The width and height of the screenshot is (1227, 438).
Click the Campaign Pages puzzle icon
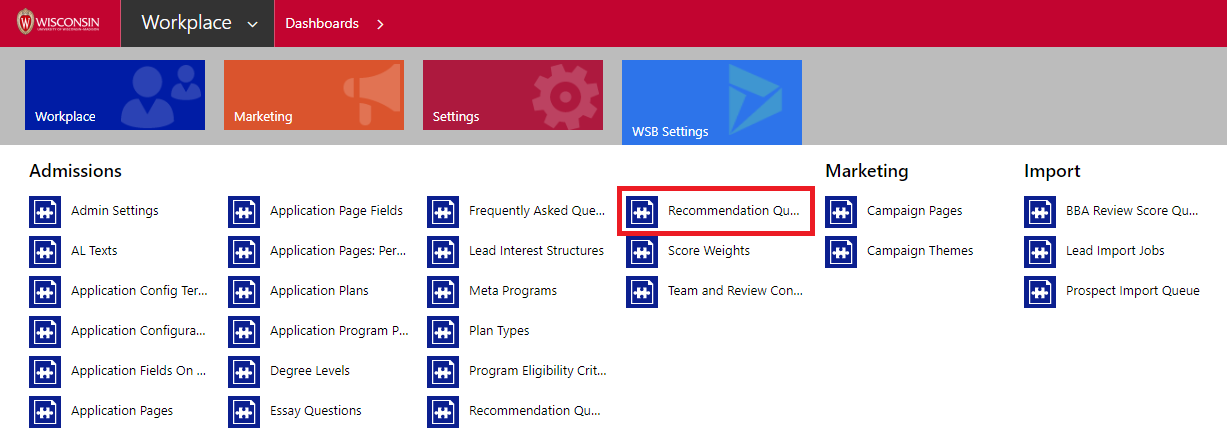841,212
